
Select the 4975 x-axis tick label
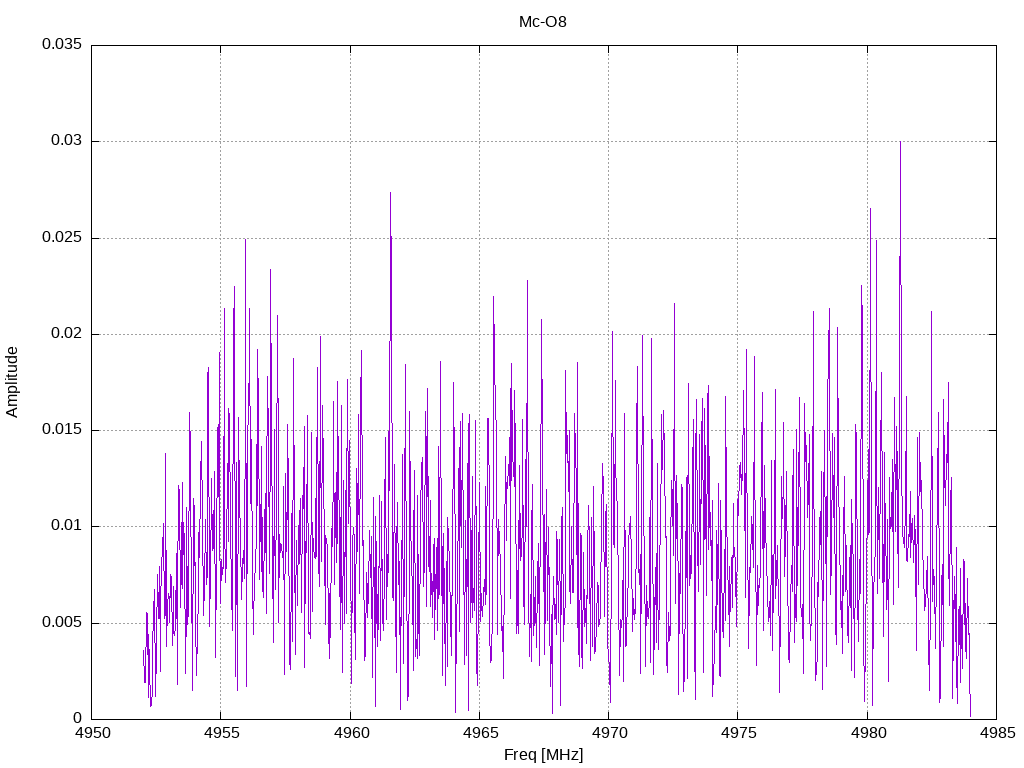(738, 734)
